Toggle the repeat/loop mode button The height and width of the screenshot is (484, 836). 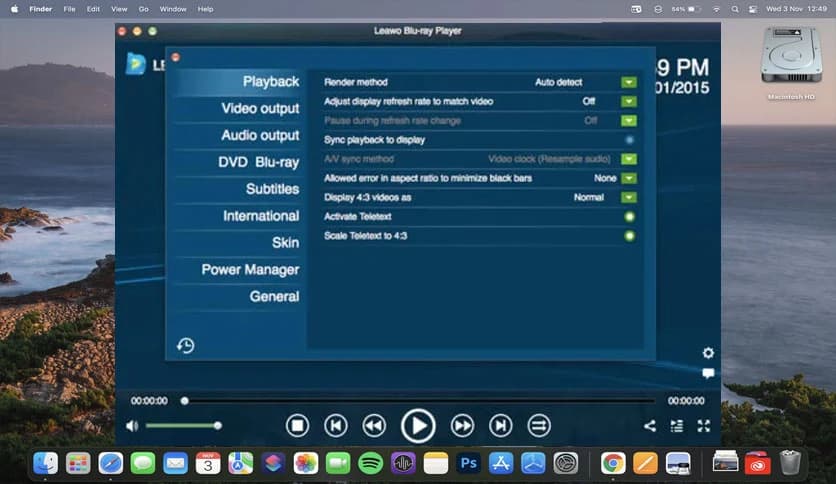(x=539, y=425)
